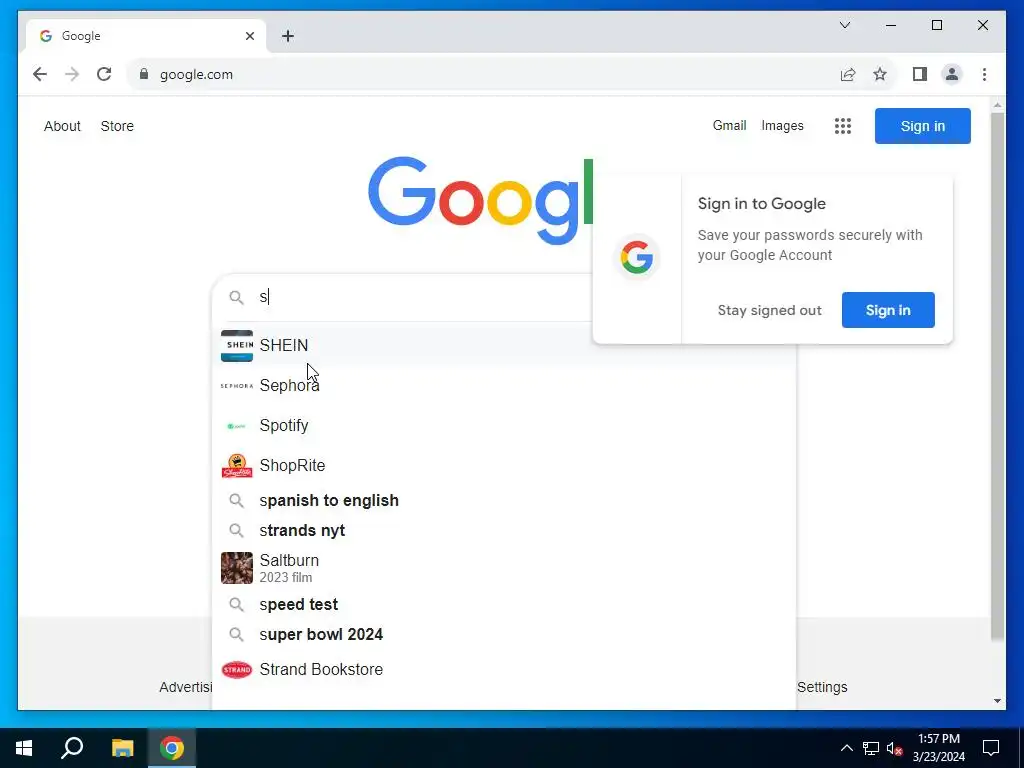Click search icon beside super bowl 2024

tap(236, 635)
